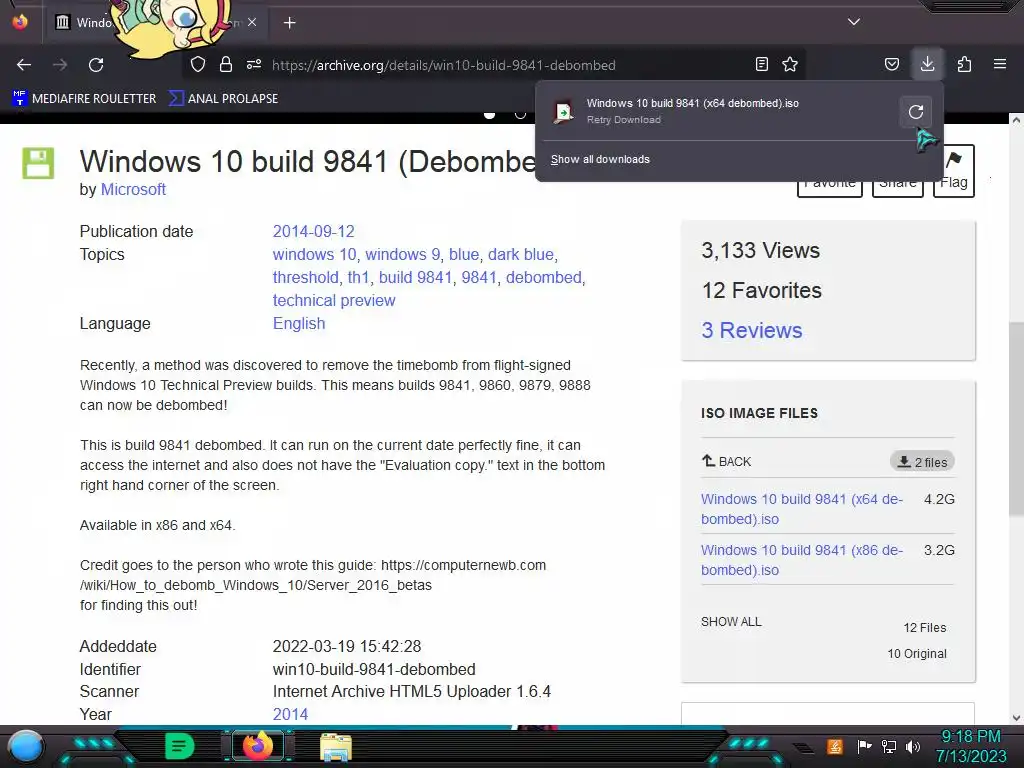This screenshot has height=768, width=1024.
Task: Click SHOW ALL files link
Action: pyautogui.click(x=731, y=622)
